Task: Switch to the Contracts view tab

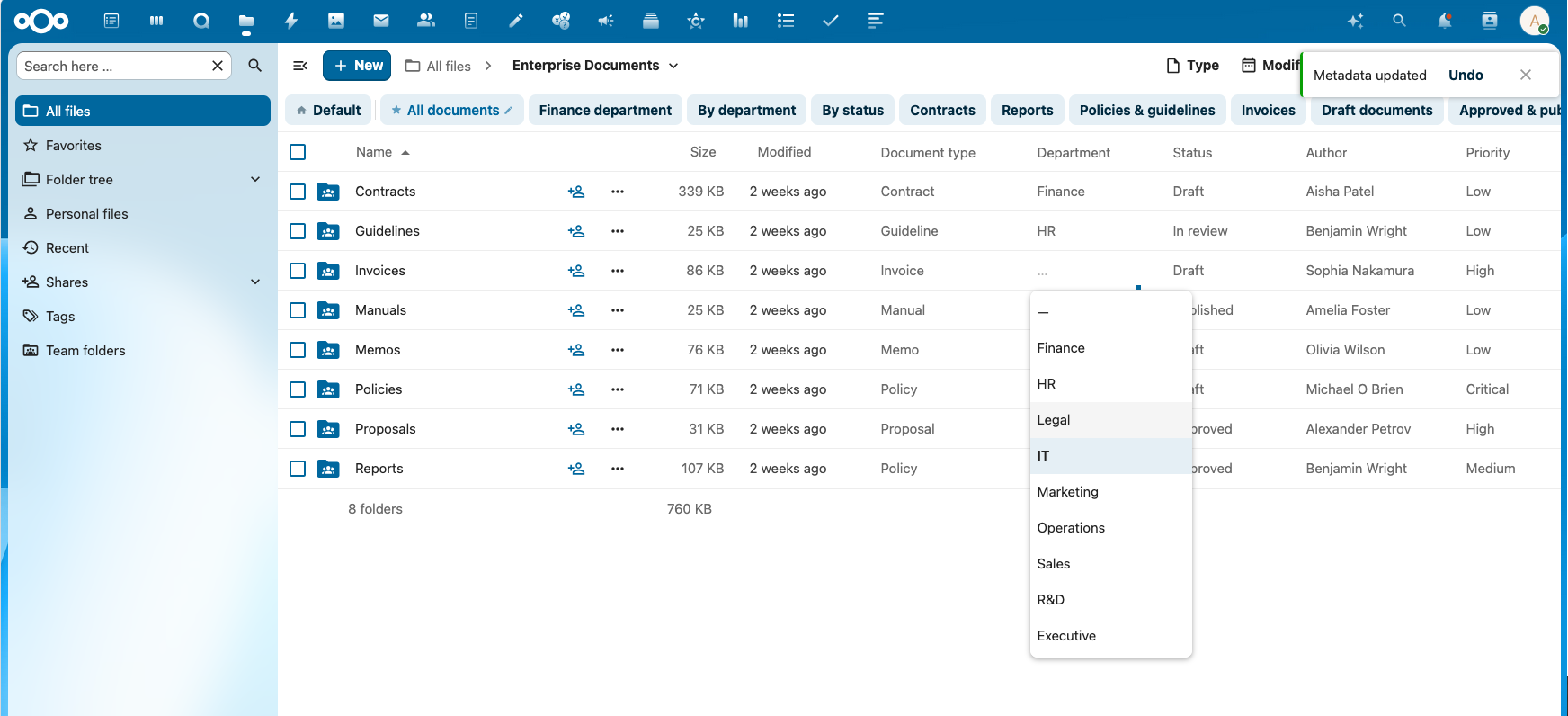Action: (942, 110)
